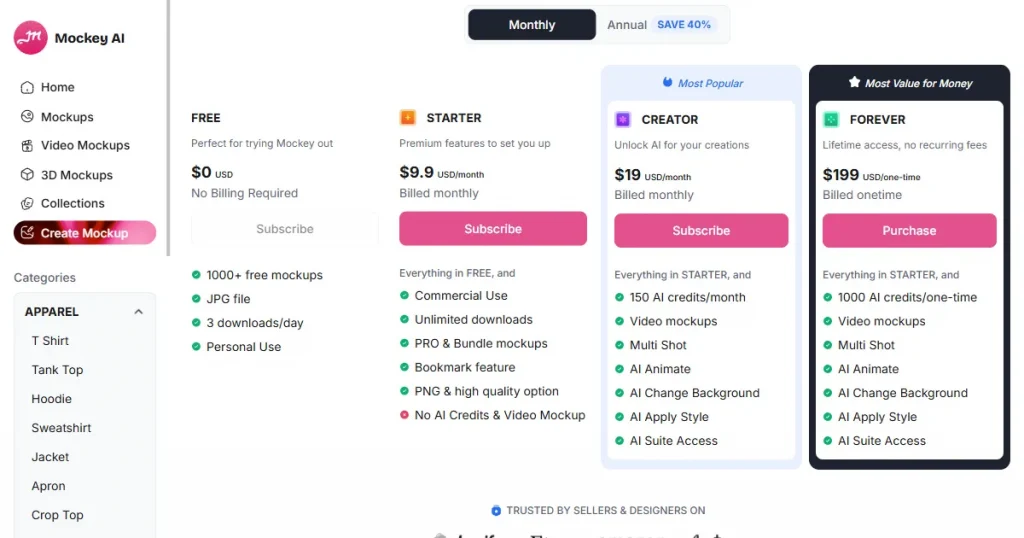Click the 3D Mockups cube icon
The image size is (1024, 538).
(27, 174)
